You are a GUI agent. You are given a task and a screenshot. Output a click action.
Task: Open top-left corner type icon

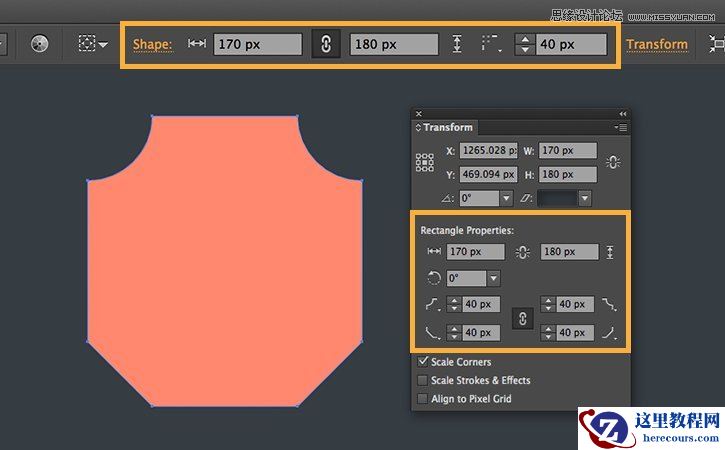(x=432, y=304)
